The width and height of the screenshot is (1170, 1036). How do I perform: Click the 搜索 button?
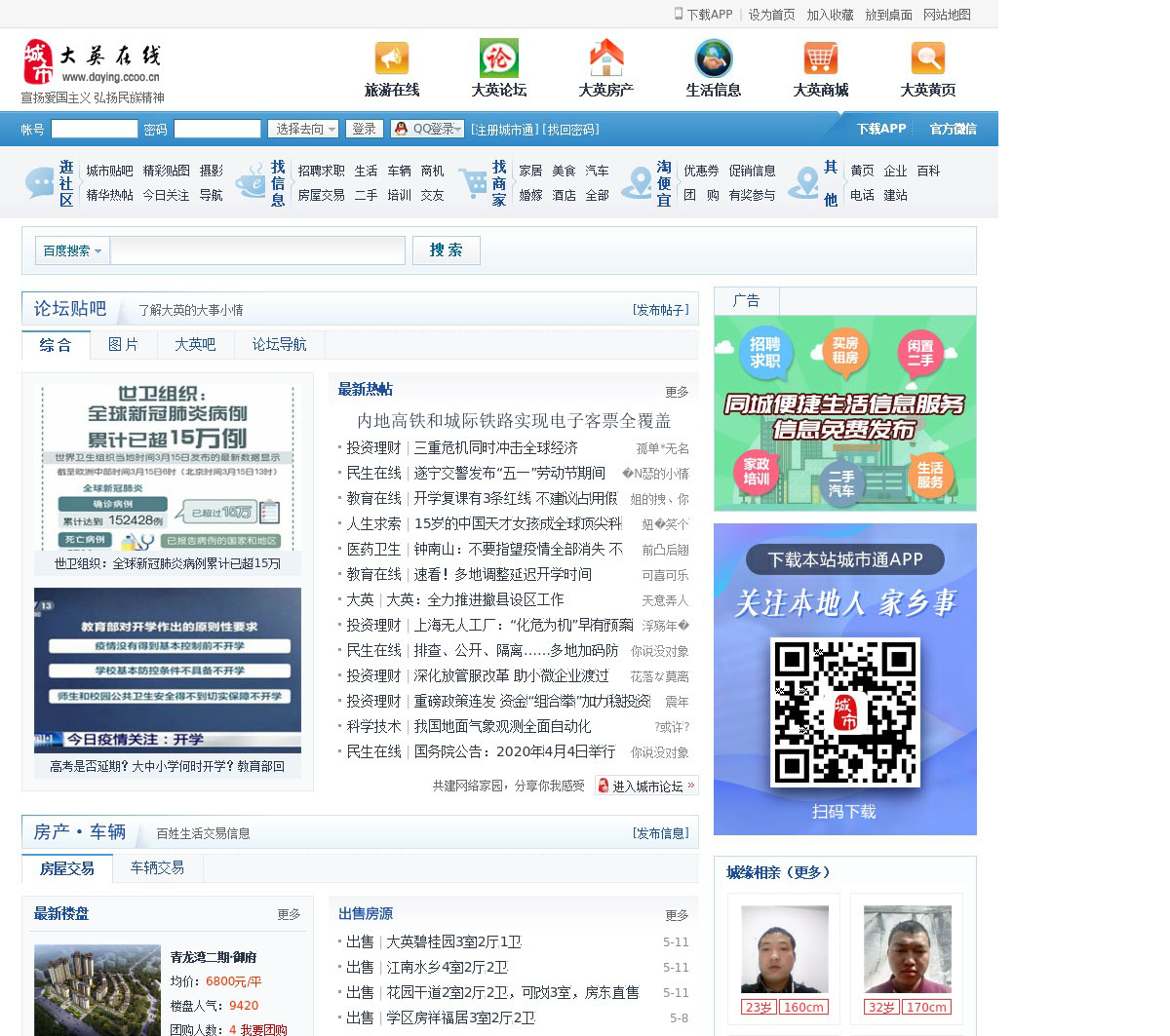tap(447, 250)
